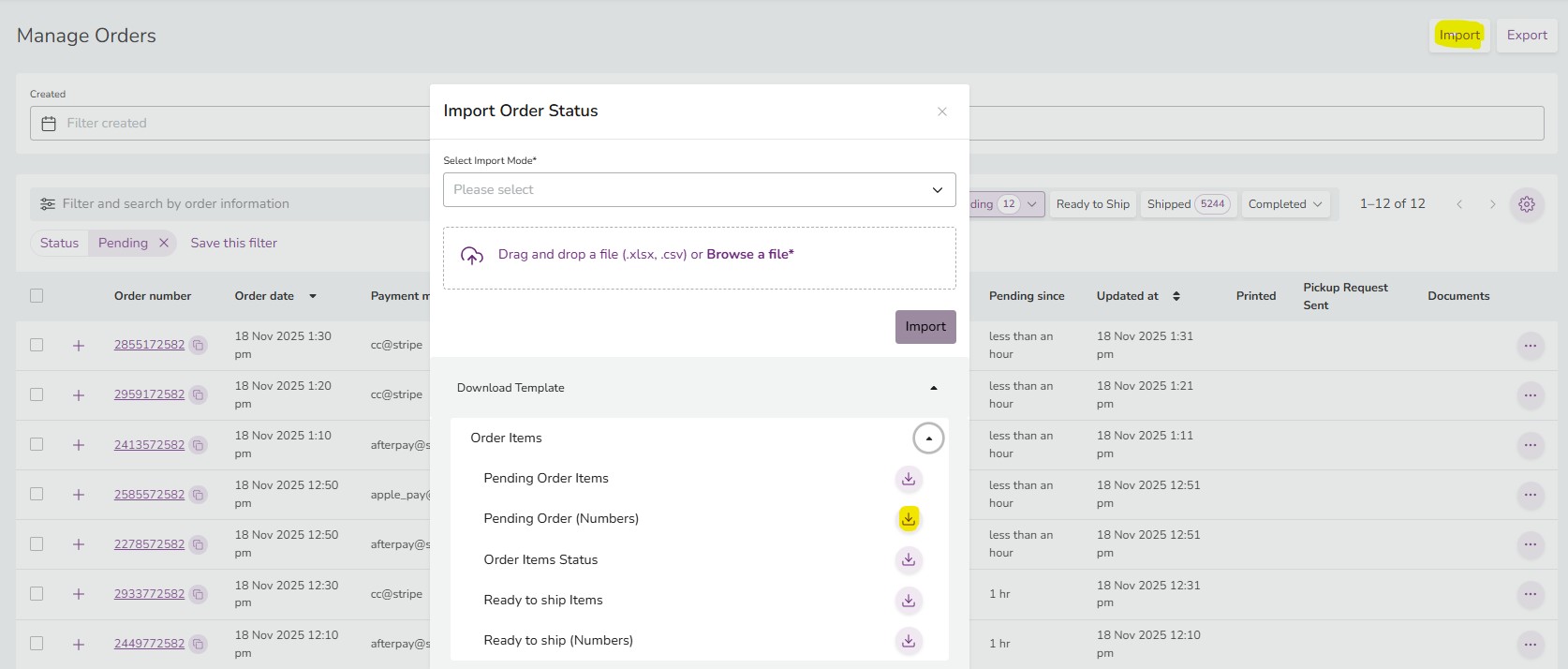Collapse the Download Template panel
Screen dimensions: 1568x669
(933, 388)
